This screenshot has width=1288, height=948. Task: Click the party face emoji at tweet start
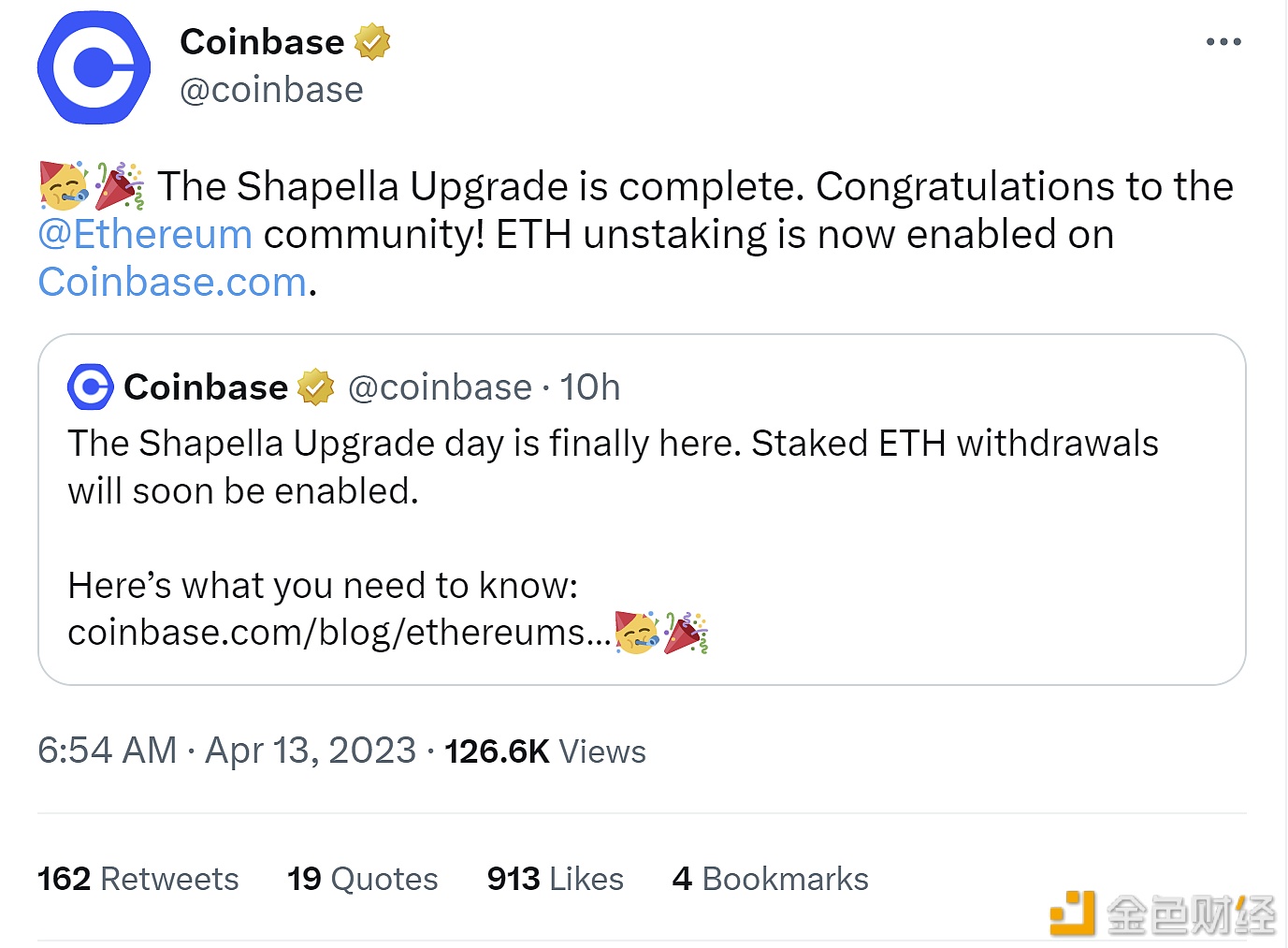pos(64,185)
